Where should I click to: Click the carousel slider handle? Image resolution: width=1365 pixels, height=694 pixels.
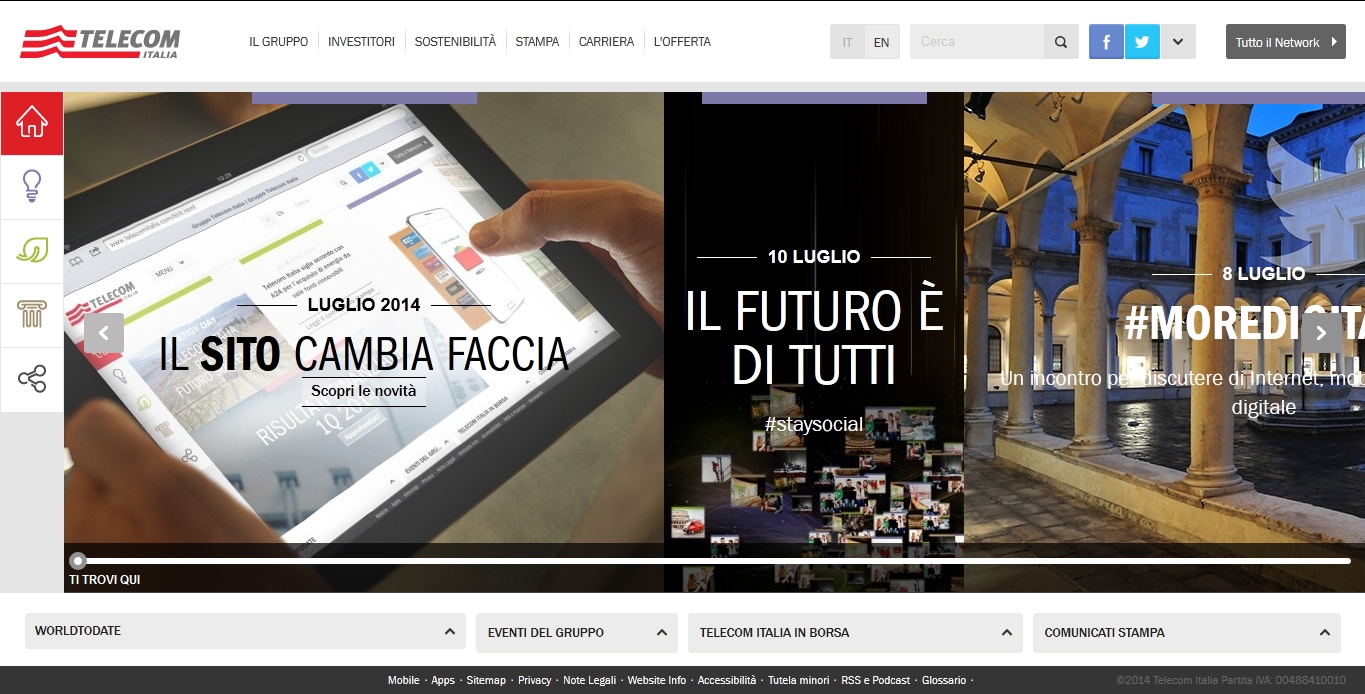point(78,561)
